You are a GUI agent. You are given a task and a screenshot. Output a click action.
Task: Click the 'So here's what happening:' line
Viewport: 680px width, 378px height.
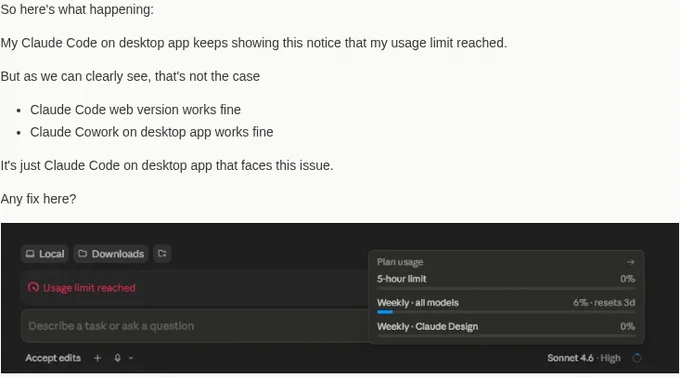(77, 9)
